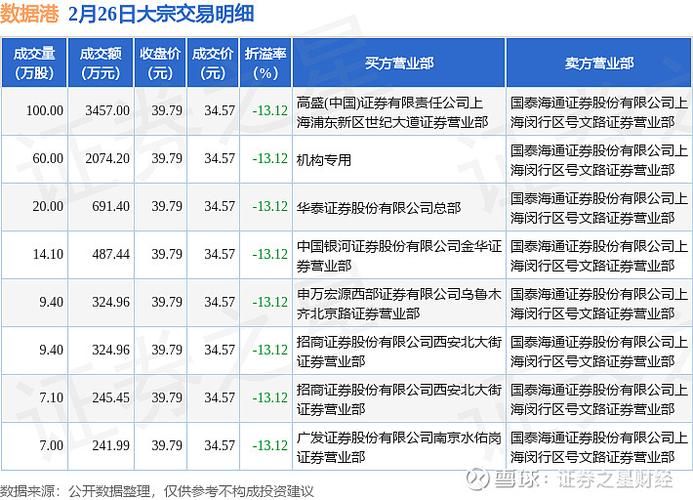The width and height of the screenshot is (693, 500).
Task: Click 国泰海通 seller cell in 机构专用 row
Action: coord(599,160)
